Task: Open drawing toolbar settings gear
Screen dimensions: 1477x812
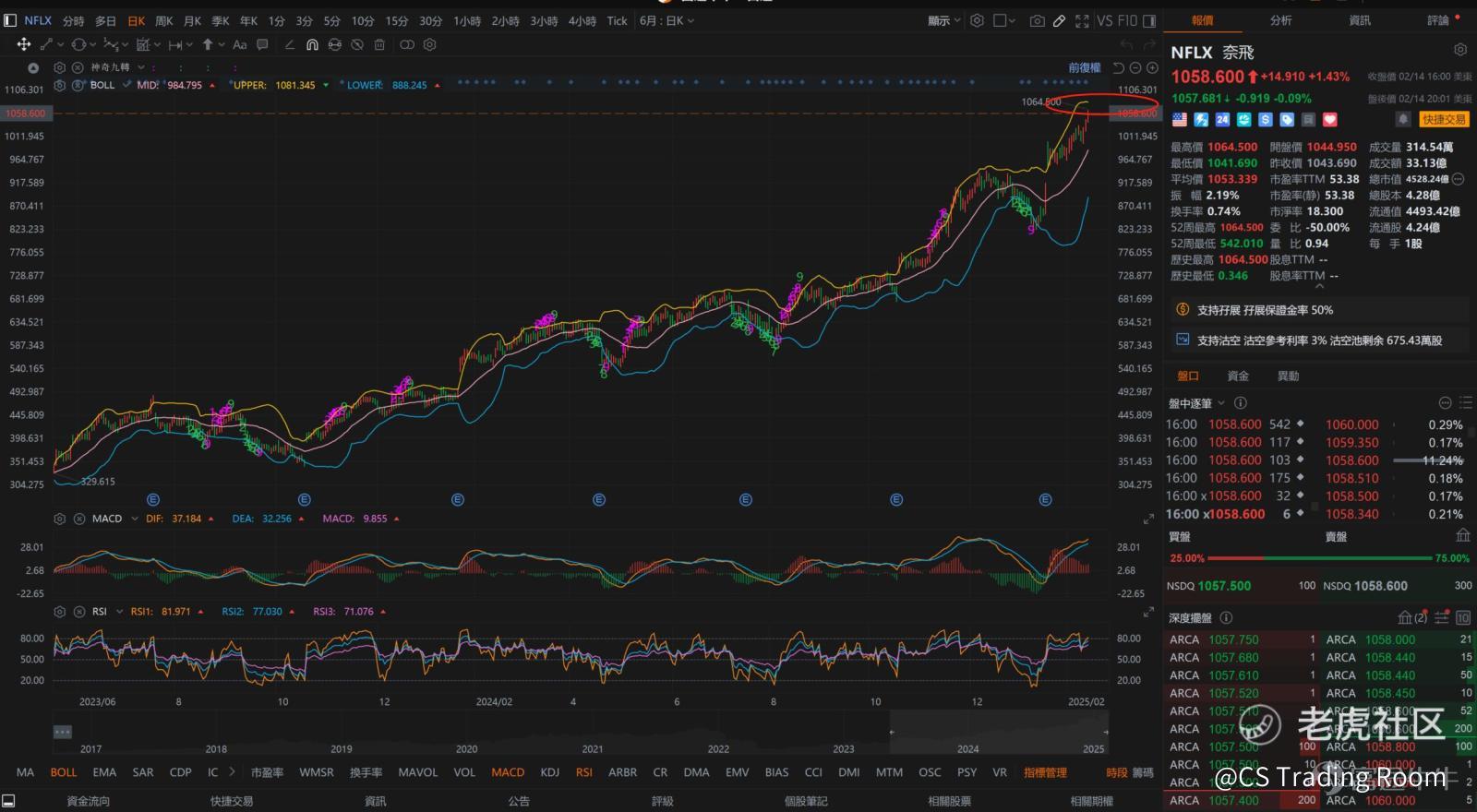Action: [429, 44]
